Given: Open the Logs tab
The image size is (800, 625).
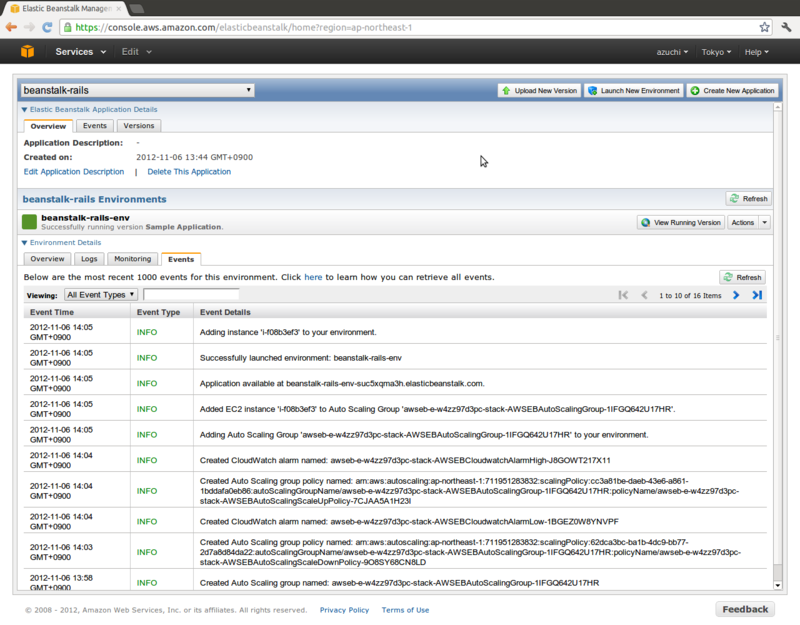Looking at the screenshot, I should 89,259.
